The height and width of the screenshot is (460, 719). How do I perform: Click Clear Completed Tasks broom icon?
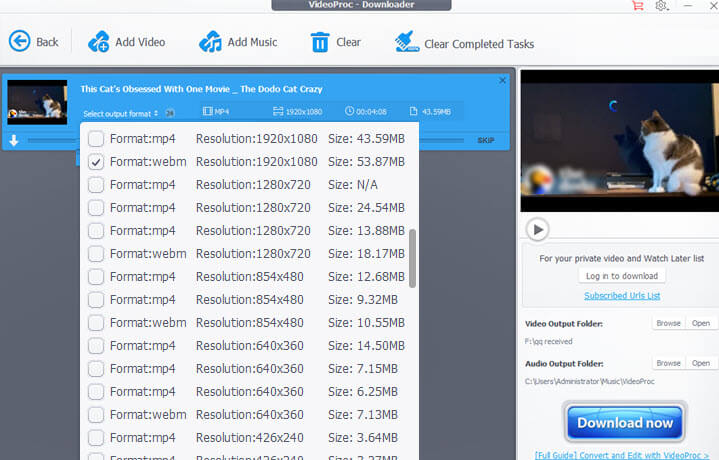pyautogui.click(x=406, y=42)
